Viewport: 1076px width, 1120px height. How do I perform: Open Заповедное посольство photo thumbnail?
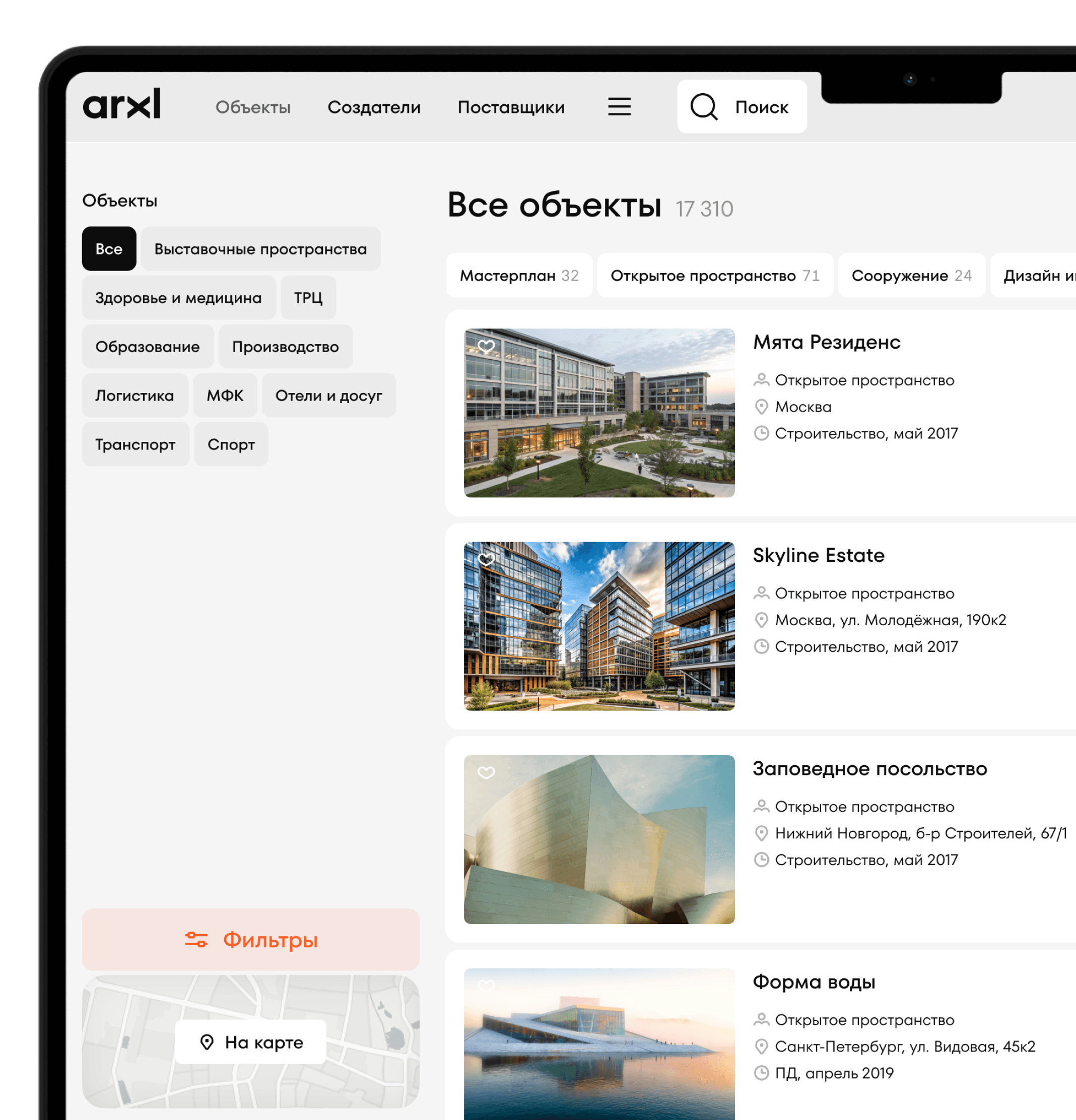tap(599, 839)
